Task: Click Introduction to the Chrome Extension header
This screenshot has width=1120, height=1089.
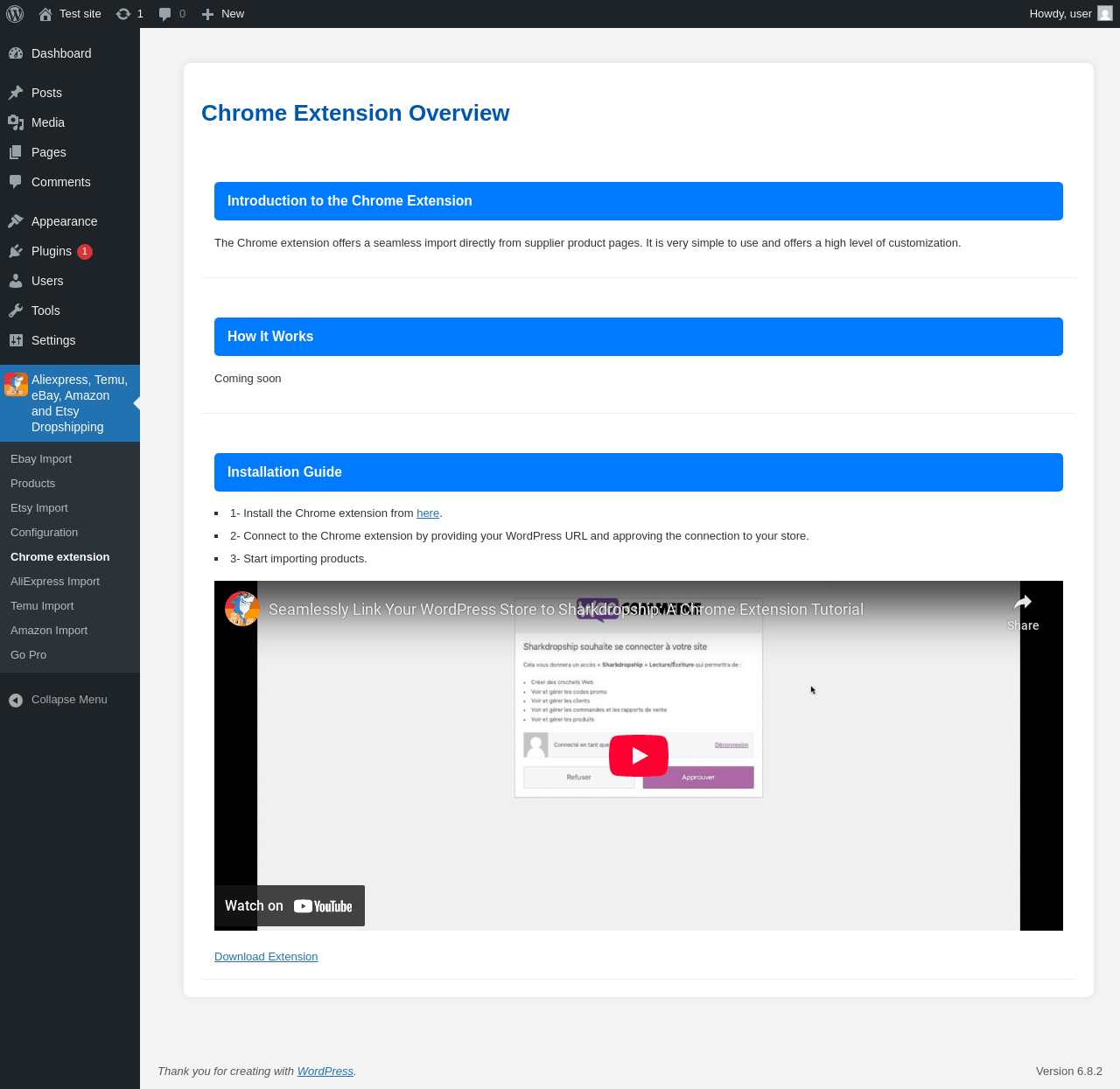Action: point(639,201)
